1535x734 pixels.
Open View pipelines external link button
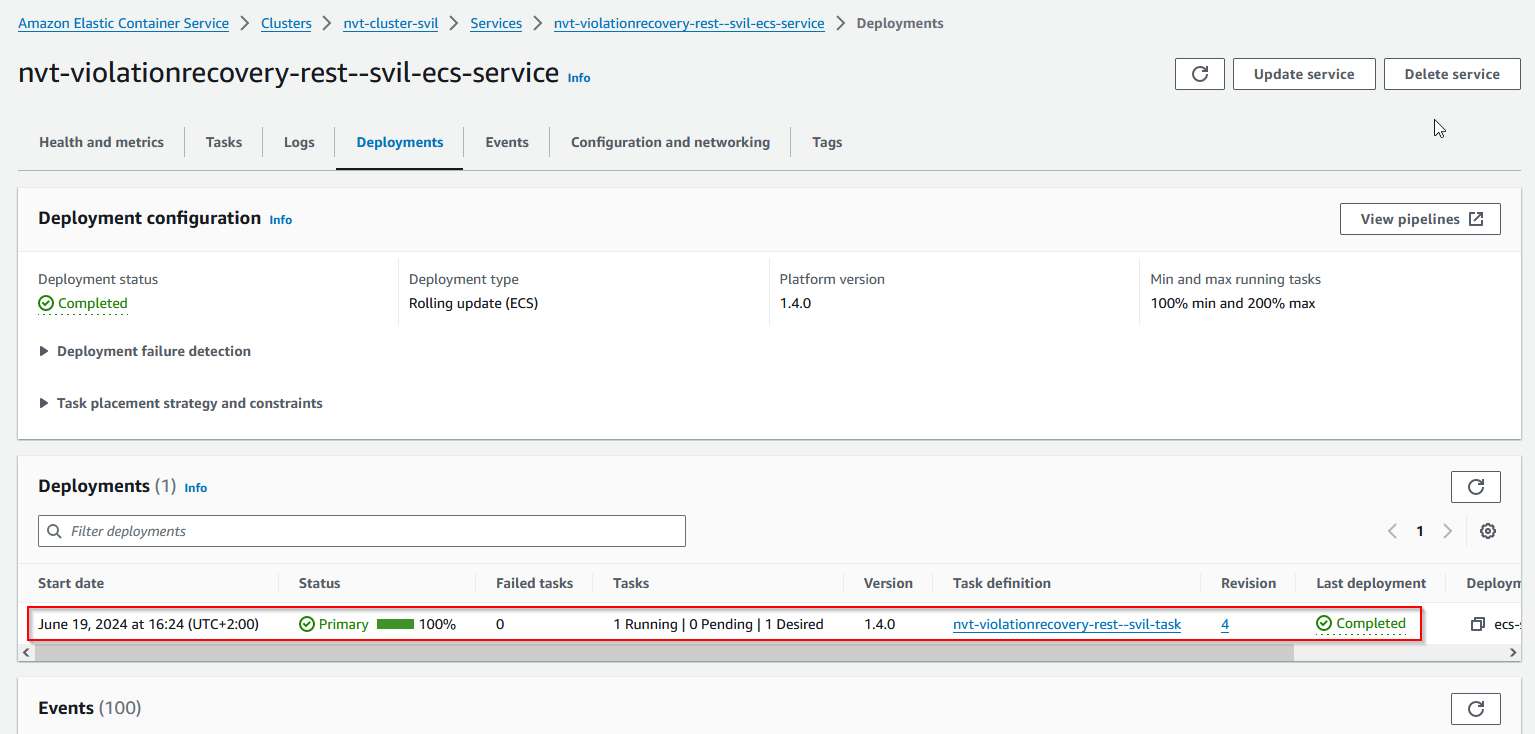[1420, 219]
